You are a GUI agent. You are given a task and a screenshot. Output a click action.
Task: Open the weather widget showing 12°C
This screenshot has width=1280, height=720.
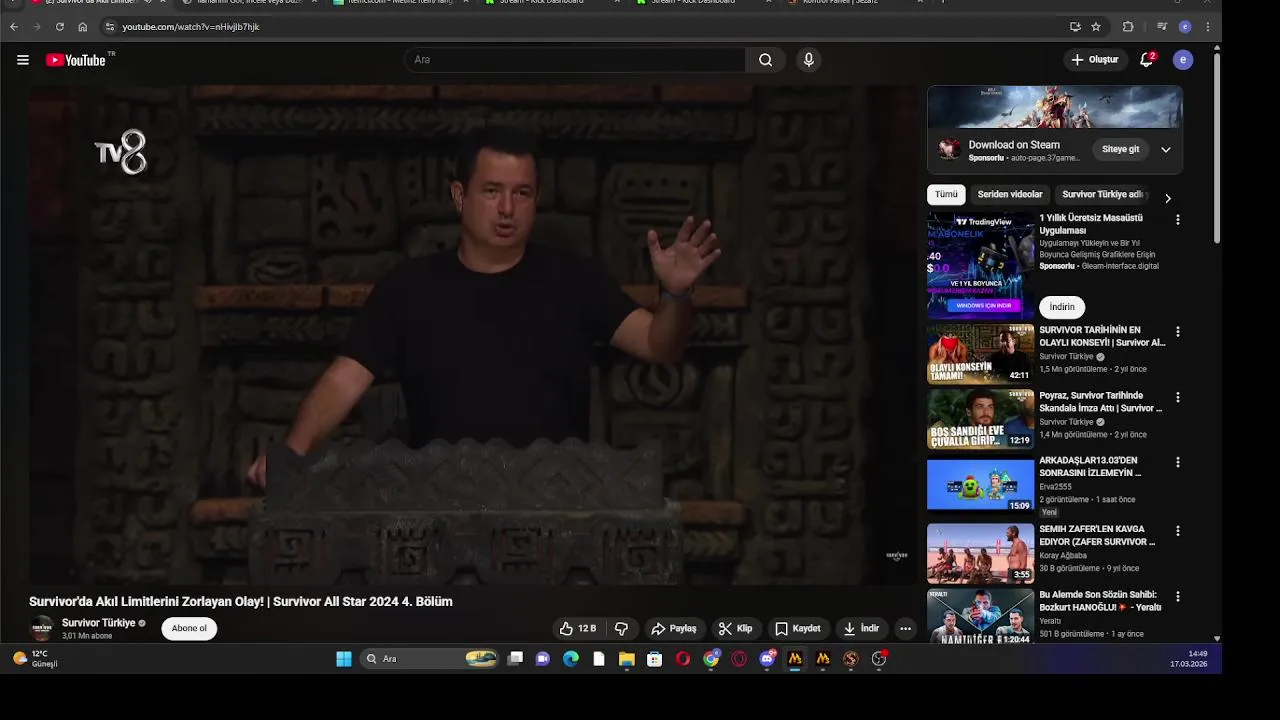click(x=36, y=659)
